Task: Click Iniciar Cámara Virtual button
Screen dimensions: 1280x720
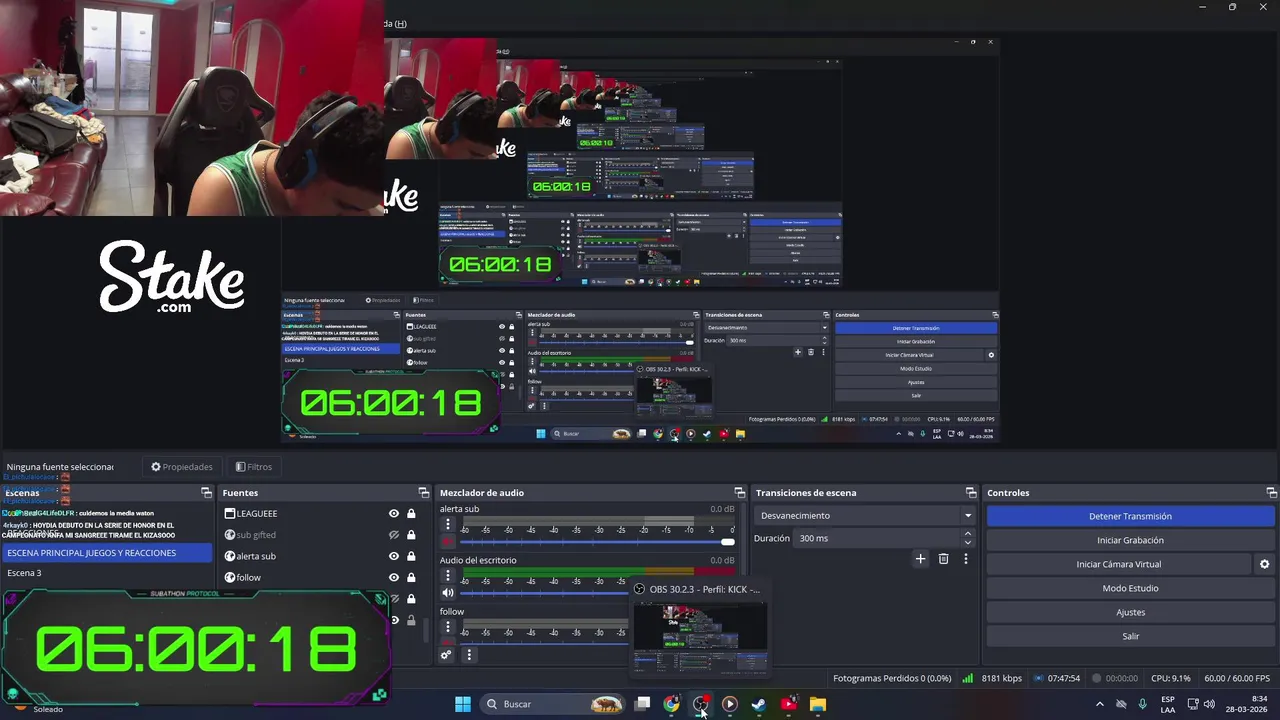Action: 1118,564
